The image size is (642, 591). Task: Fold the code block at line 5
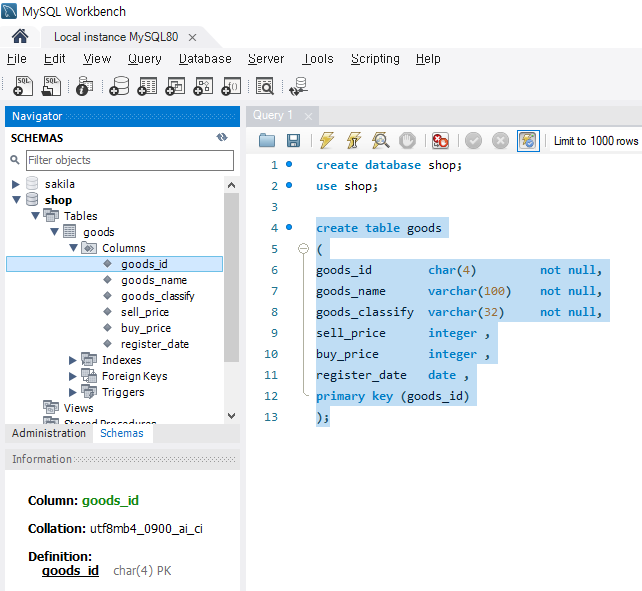[303, 249]
